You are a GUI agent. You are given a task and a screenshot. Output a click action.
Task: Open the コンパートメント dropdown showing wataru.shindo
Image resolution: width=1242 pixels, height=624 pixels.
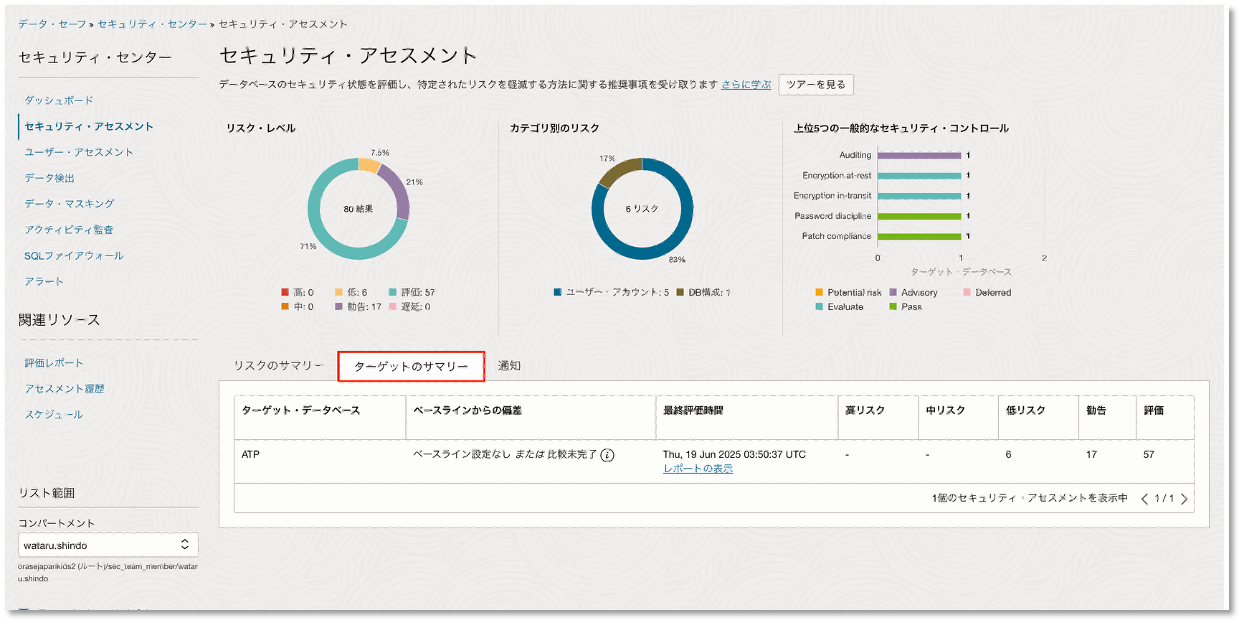coord(108,545)
